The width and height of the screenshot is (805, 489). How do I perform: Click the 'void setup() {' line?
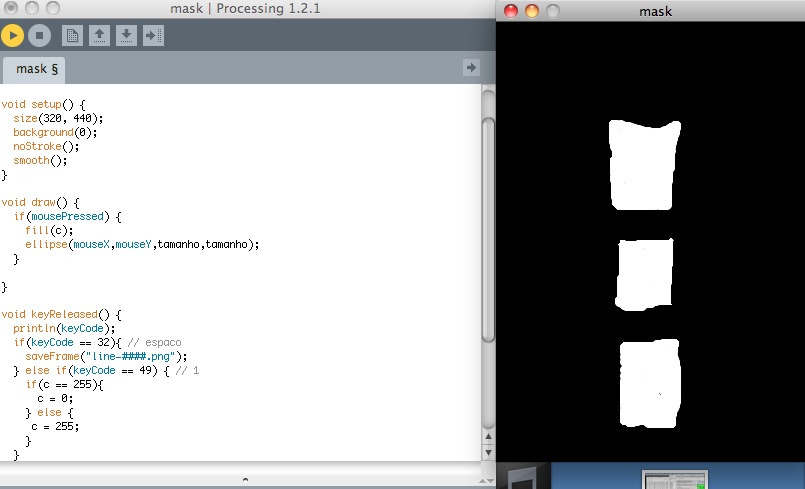[43, 104]
